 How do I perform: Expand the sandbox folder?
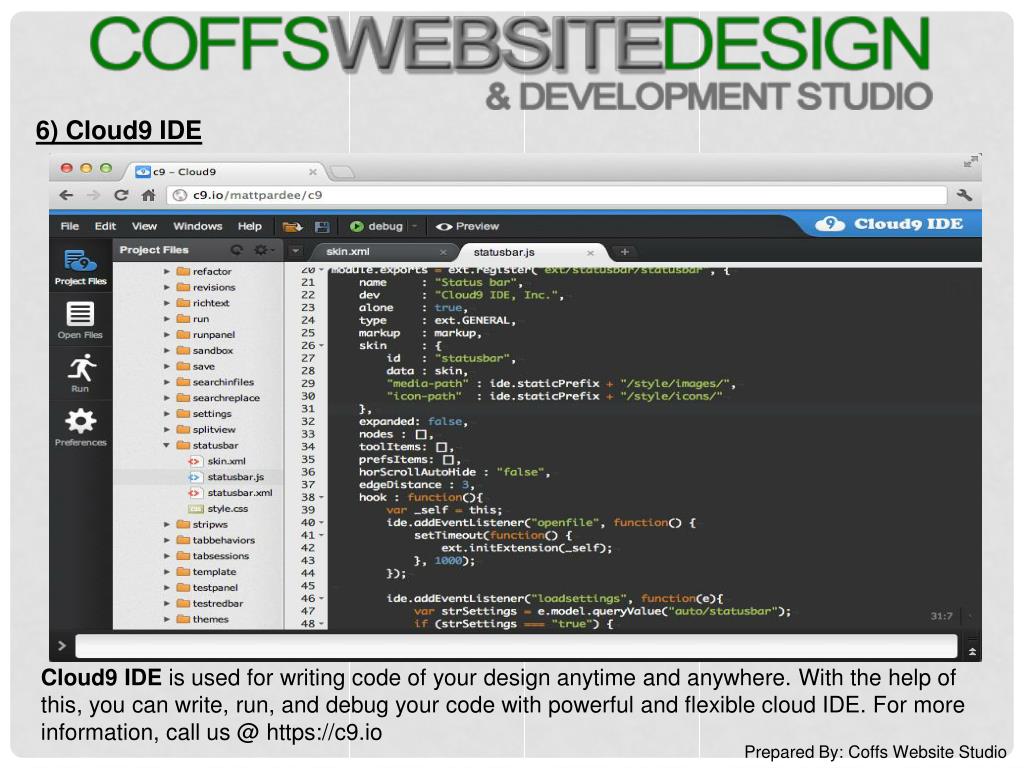click(x=167, y=350)
